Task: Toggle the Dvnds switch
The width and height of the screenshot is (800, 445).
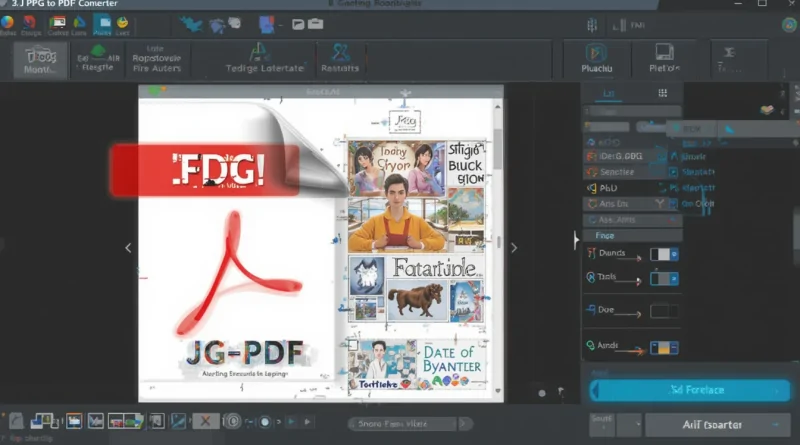Action: tap(664, 254)
